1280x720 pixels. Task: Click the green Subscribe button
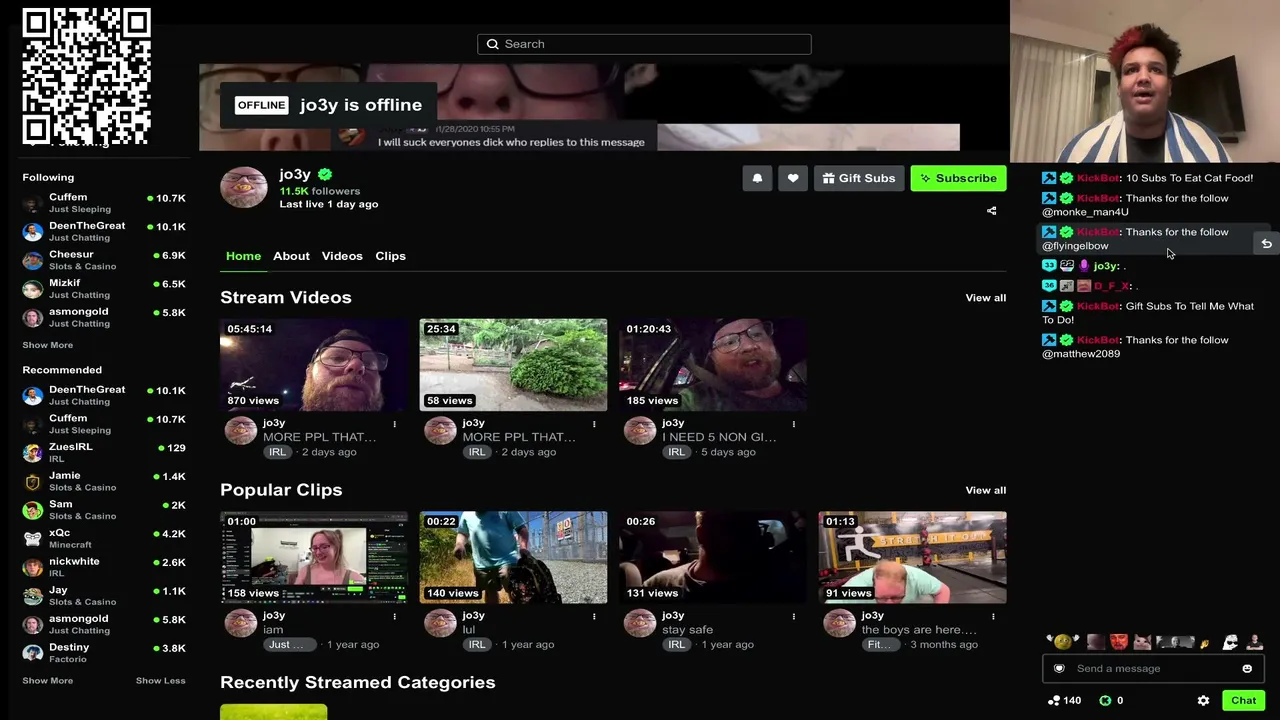(x=958, y=178)
